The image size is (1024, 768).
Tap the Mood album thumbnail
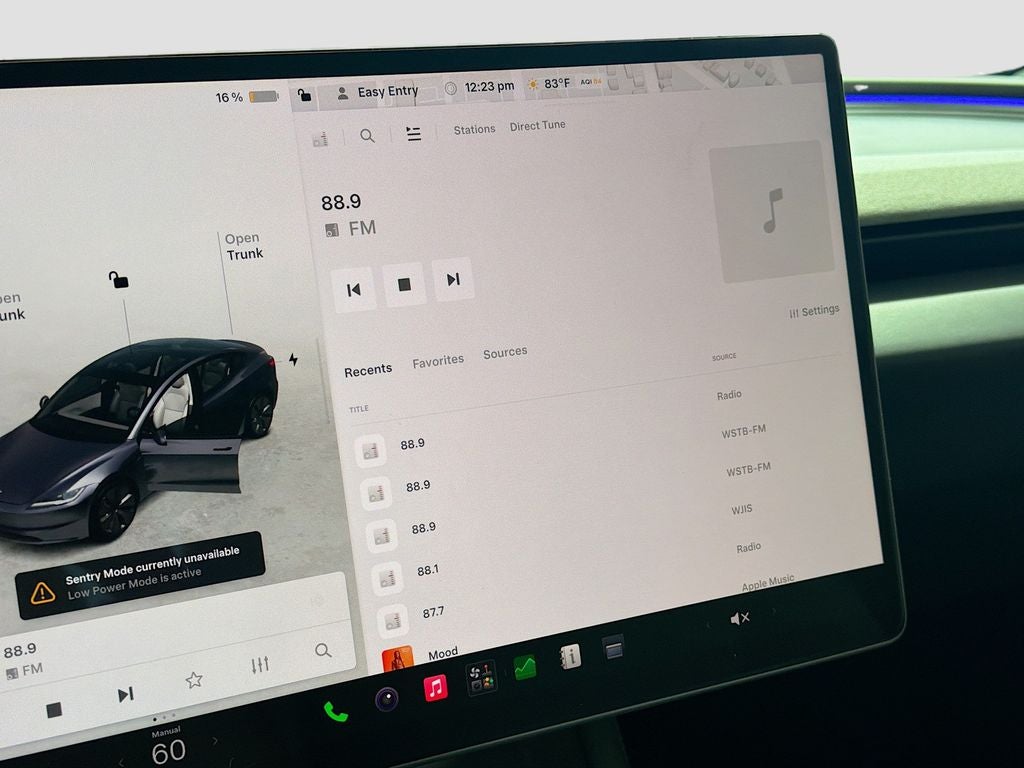[398, 658]
